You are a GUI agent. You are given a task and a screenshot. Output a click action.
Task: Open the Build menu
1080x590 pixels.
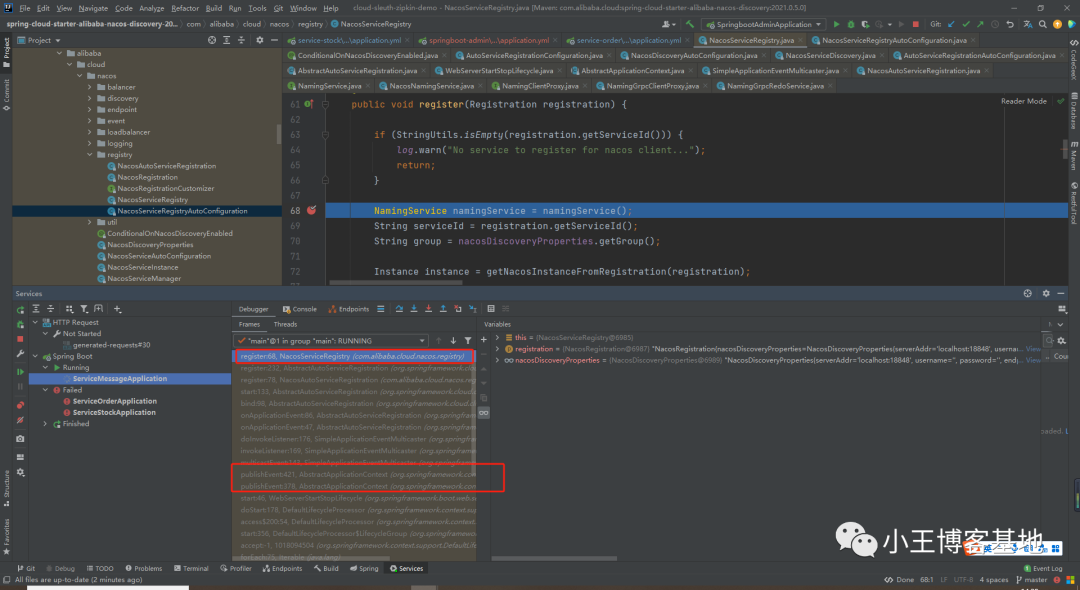(x=214, y=8)
